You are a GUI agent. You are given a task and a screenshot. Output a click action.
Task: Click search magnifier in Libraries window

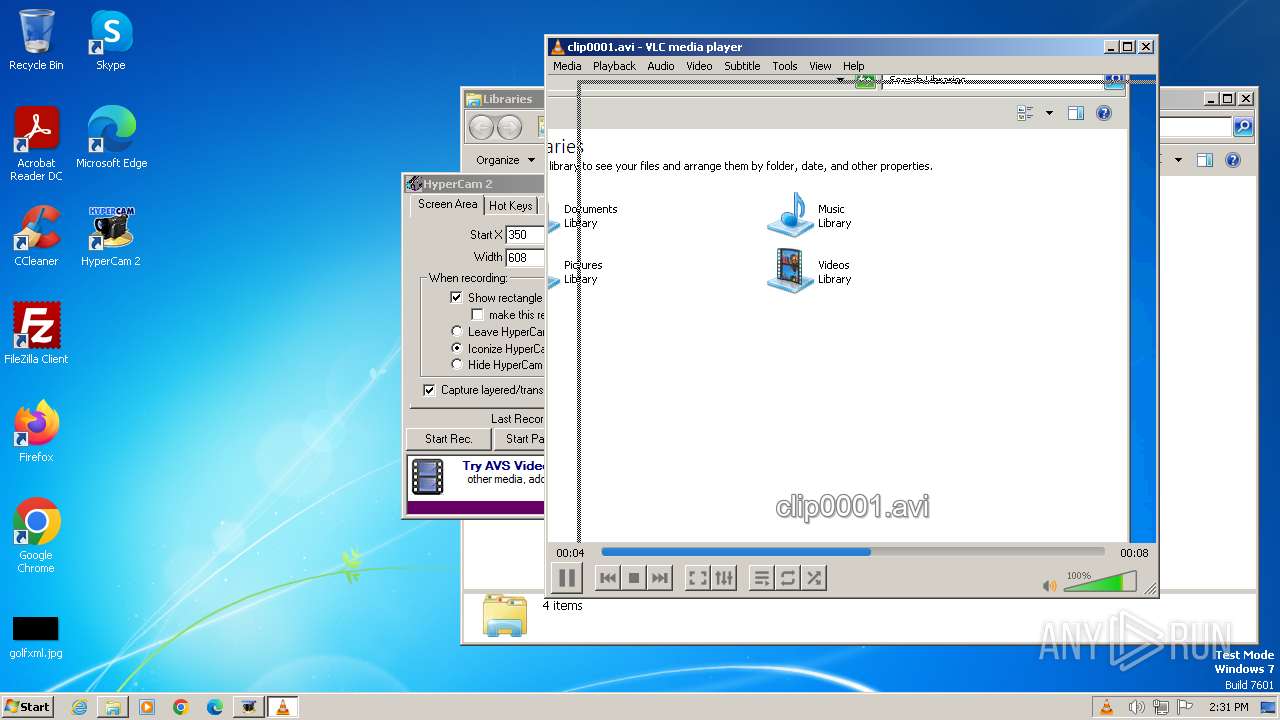(1243, 127)
